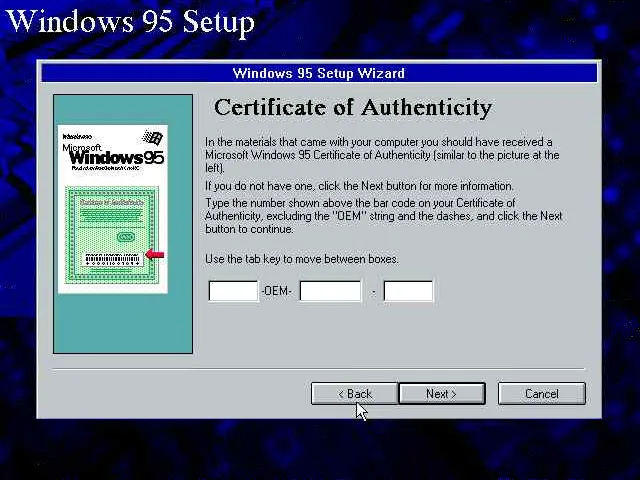Click the "If you do not have one" sentence
This screenshot has height=480, width=640.
tap(359, 186)
